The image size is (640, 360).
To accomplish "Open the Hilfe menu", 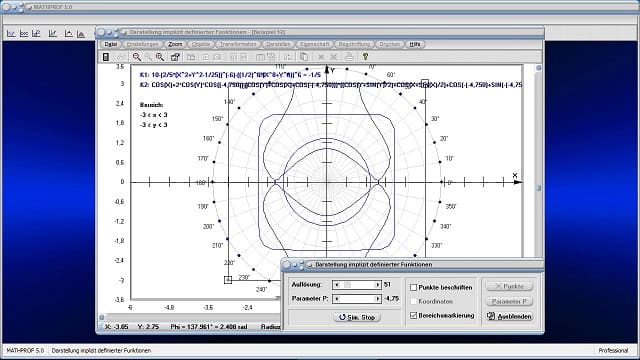I will pyautogui.click(x=415, y=44).
